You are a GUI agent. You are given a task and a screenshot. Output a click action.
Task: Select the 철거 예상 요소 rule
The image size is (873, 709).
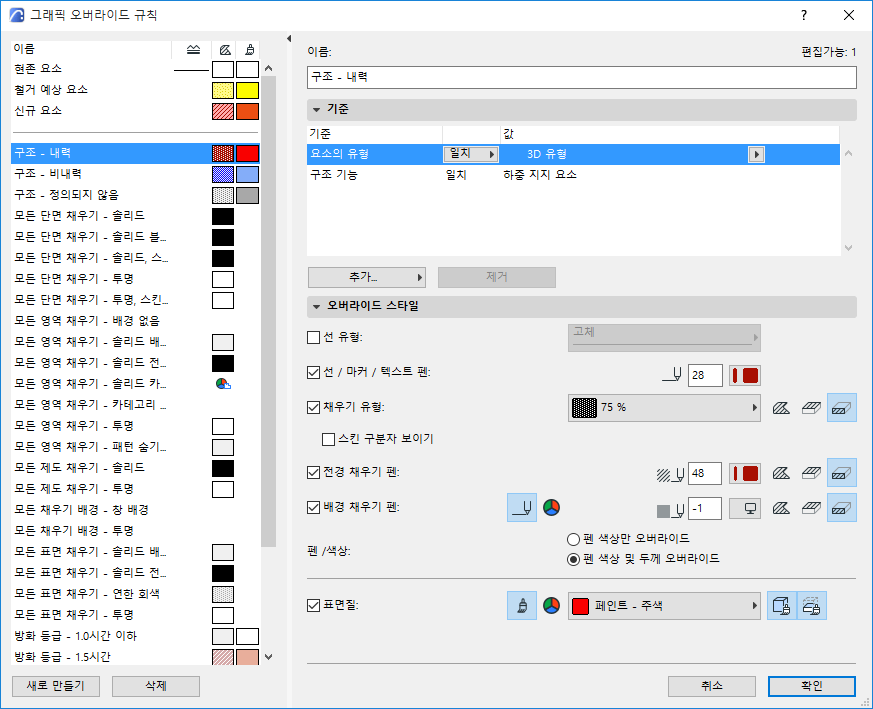coord(136,90)
